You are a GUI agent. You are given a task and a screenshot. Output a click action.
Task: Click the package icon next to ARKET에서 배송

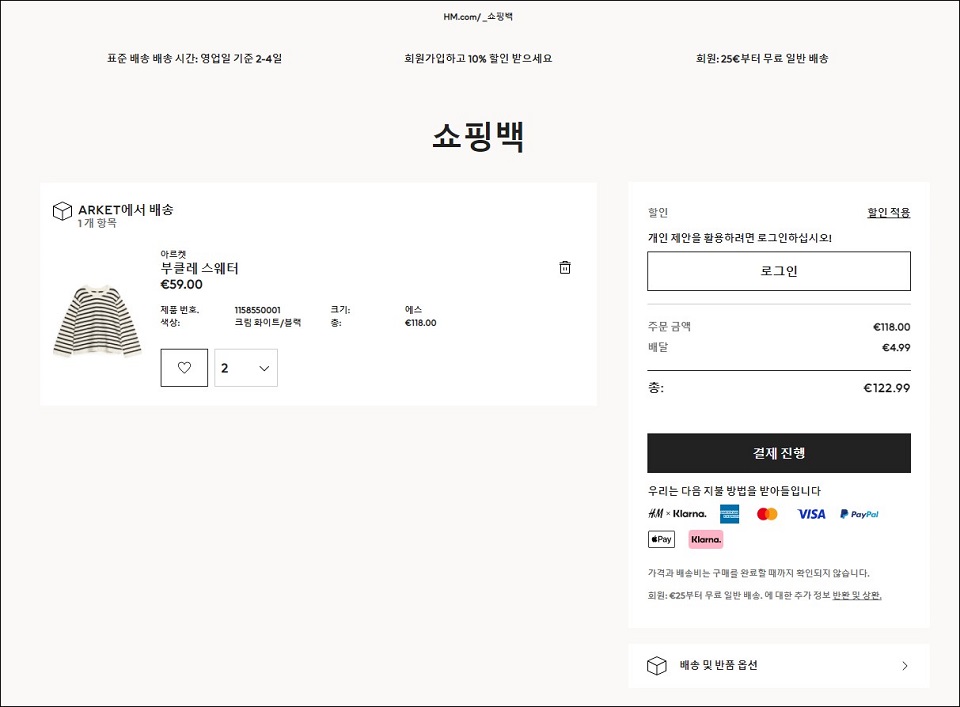(62, 211)
